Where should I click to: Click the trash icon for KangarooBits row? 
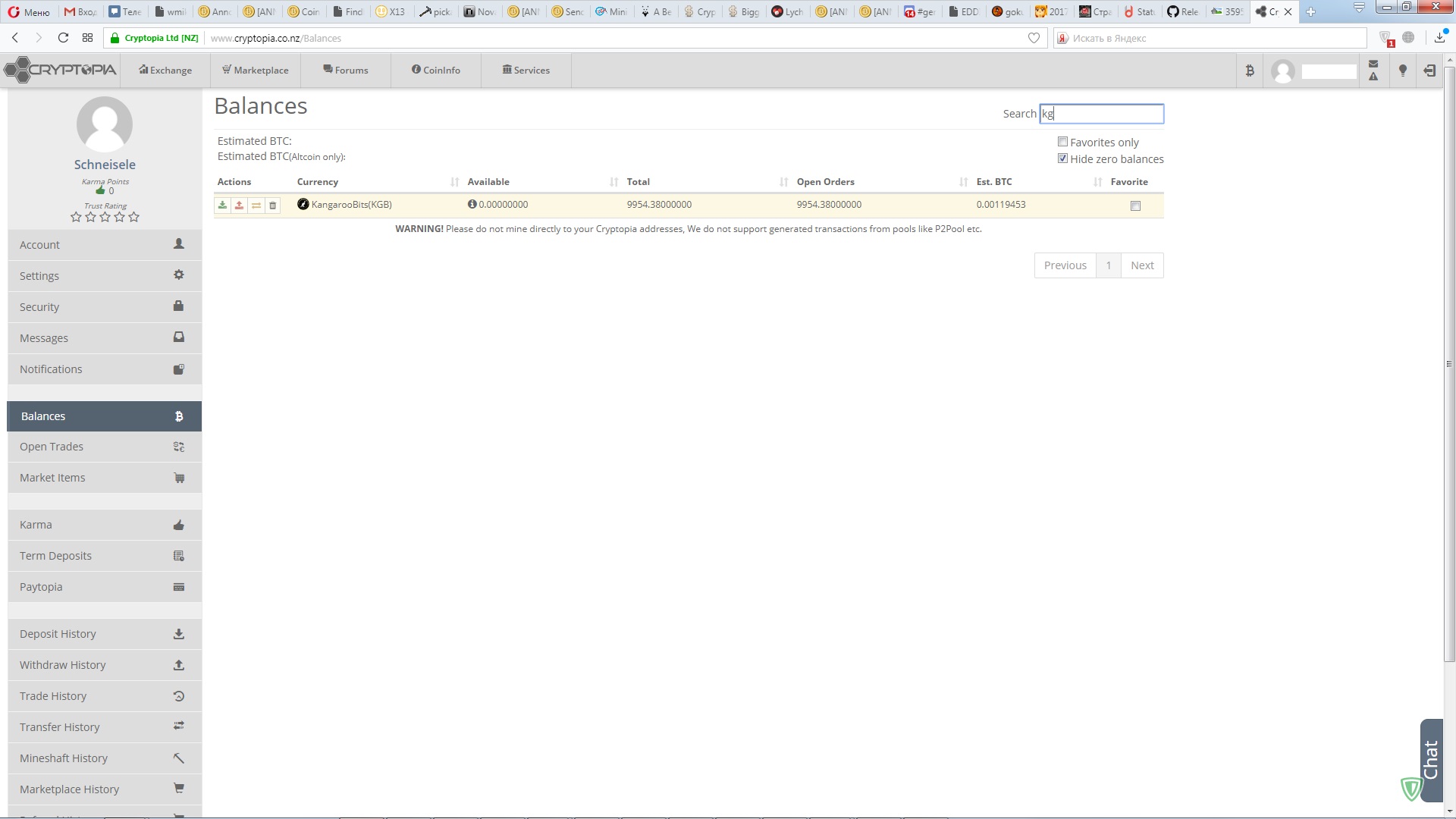[273, 205]
